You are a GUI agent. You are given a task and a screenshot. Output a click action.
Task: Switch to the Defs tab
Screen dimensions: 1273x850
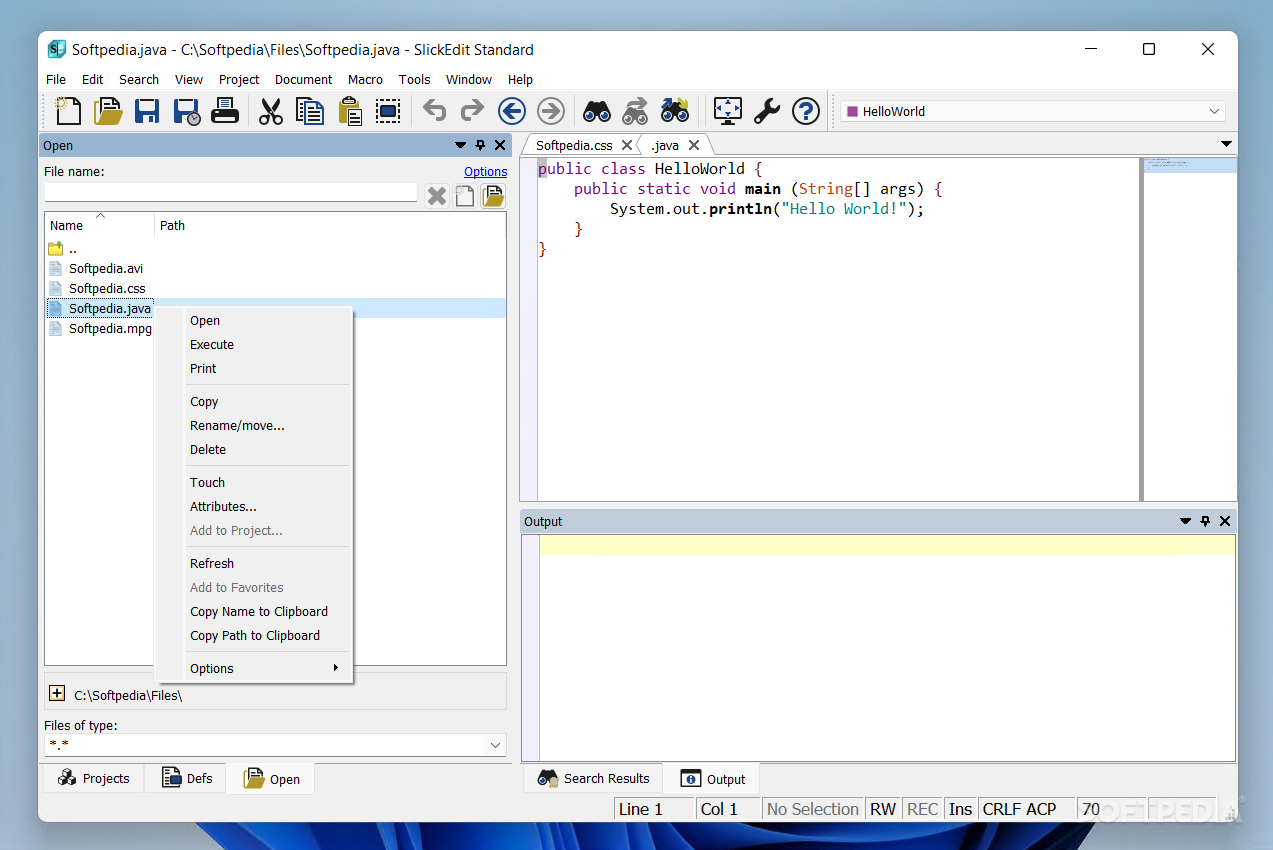point(187,778)
